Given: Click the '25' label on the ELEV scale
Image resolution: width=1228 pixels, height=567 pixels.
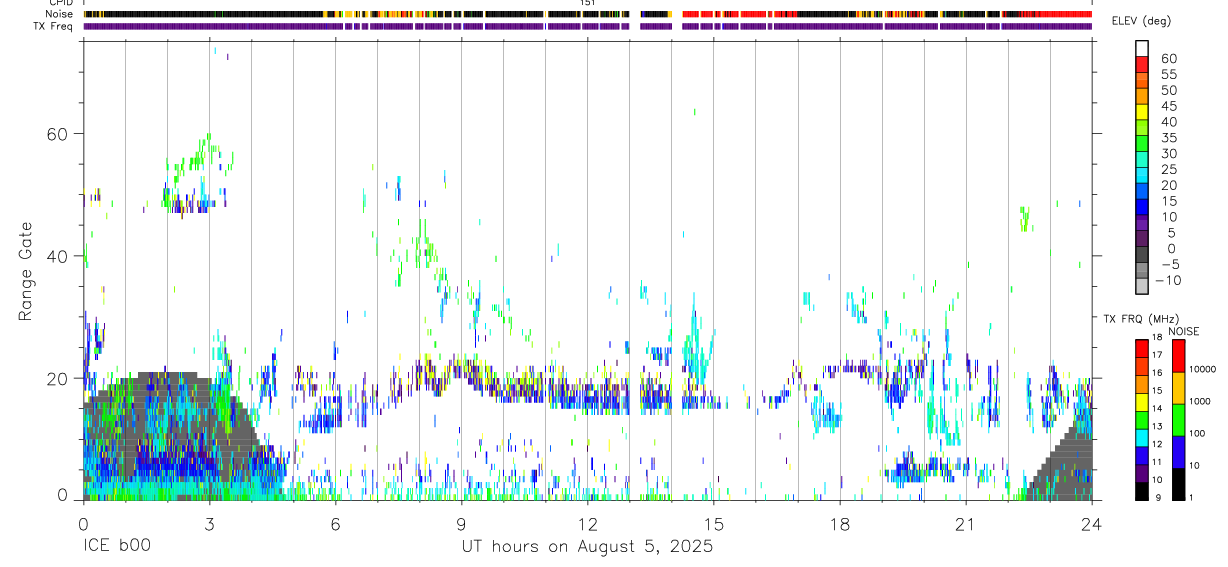Looking at the screenshot, I should point(1168,169).
